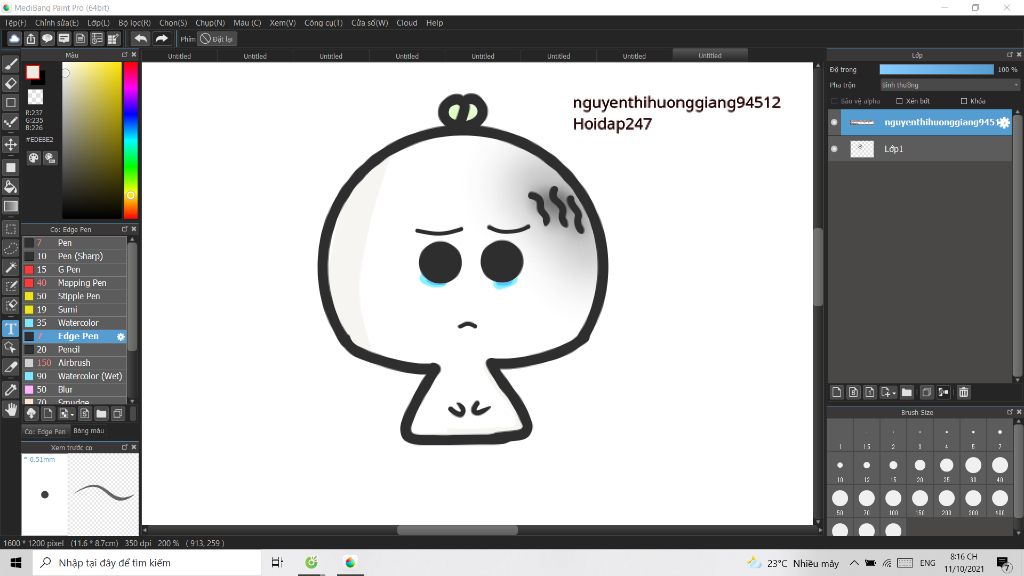Open the Windows Start button

[16, 562]
